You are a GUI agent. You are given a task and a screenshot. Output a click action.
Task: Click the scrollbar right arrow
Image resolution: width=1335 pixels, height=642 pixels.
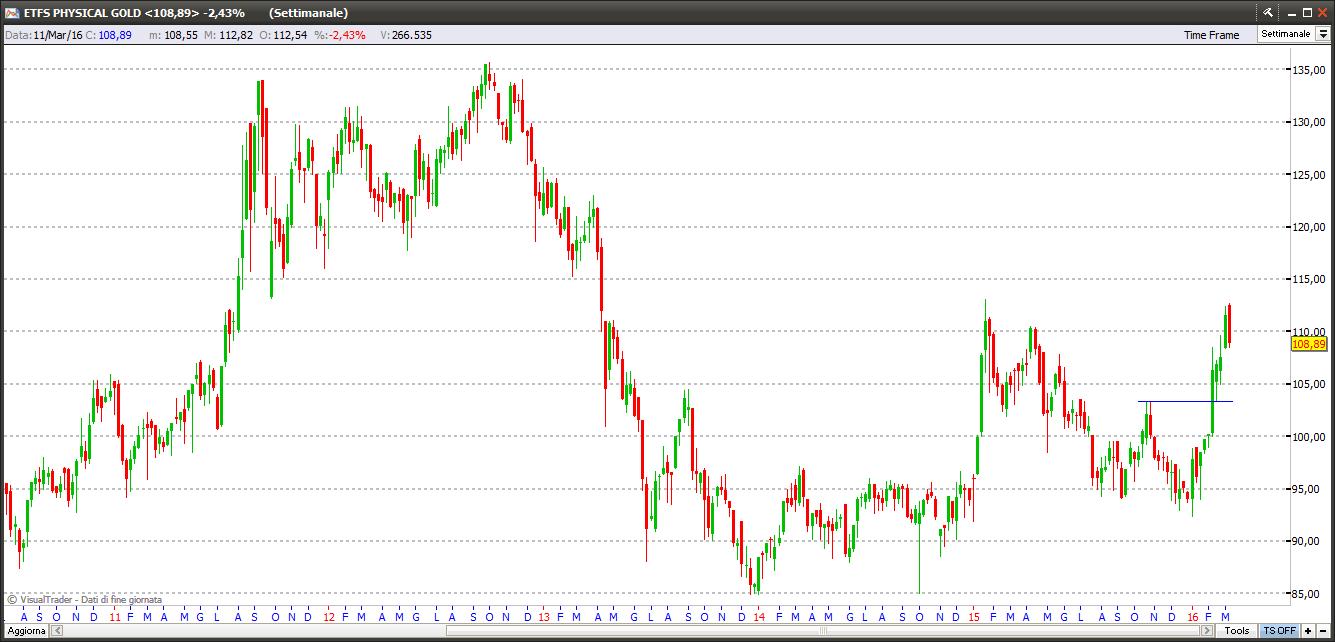(1209, 631)
